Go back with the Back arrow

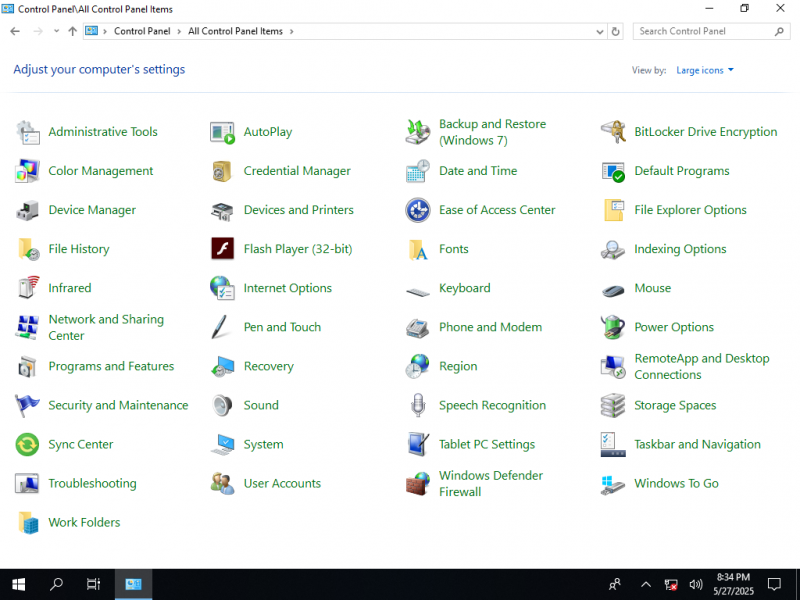tap(15, 32)
